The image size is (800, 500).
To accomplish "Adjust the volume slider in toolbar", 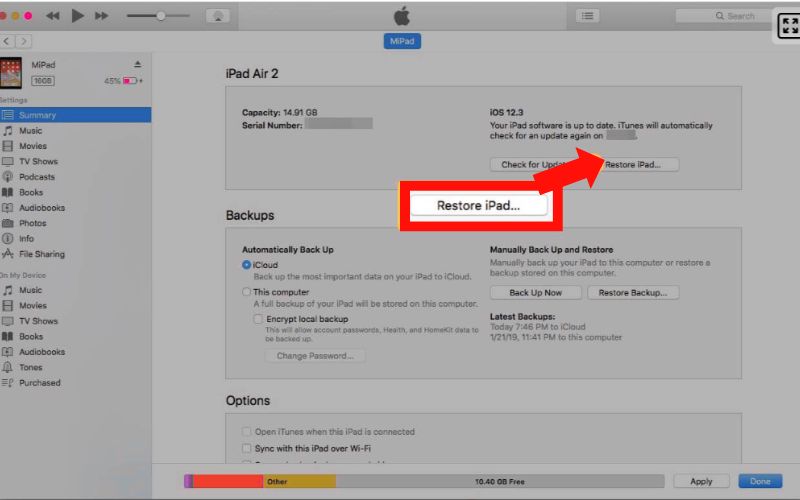I will (x=160, y=16).
